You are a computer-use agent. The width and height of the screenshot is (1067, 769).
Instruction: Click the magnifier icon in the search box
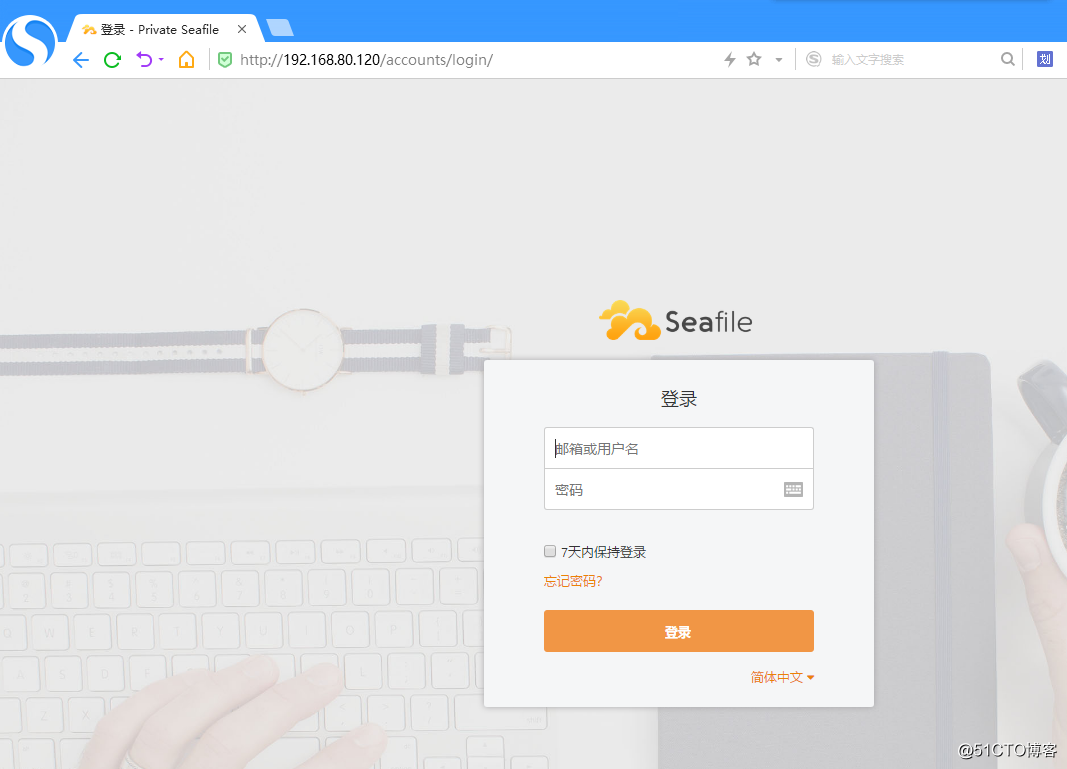[1007, 59]
